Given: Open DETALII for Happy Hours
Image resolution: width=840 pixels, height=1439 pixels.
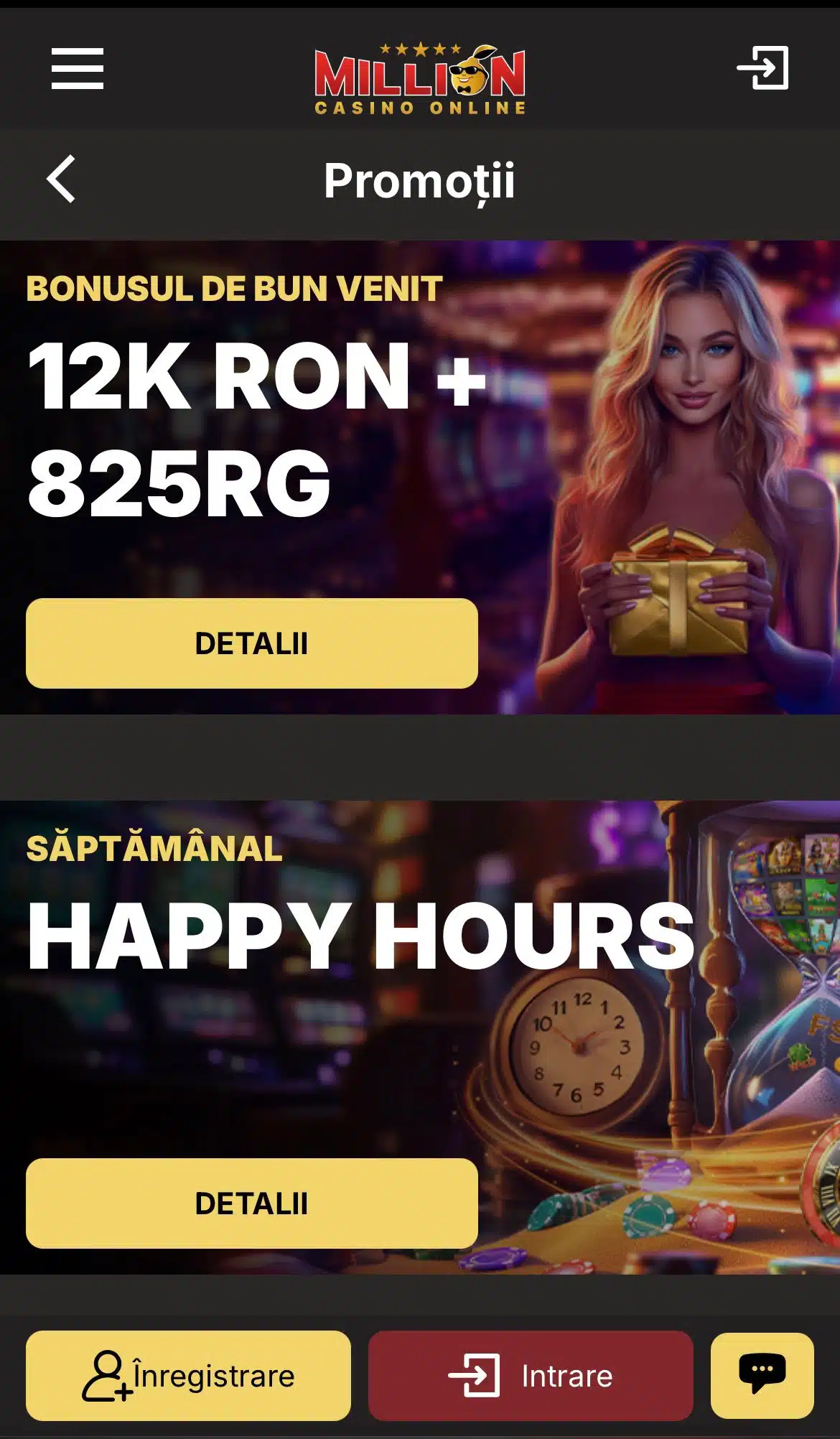Looking at the screenshot, I should coord(252,1203).
